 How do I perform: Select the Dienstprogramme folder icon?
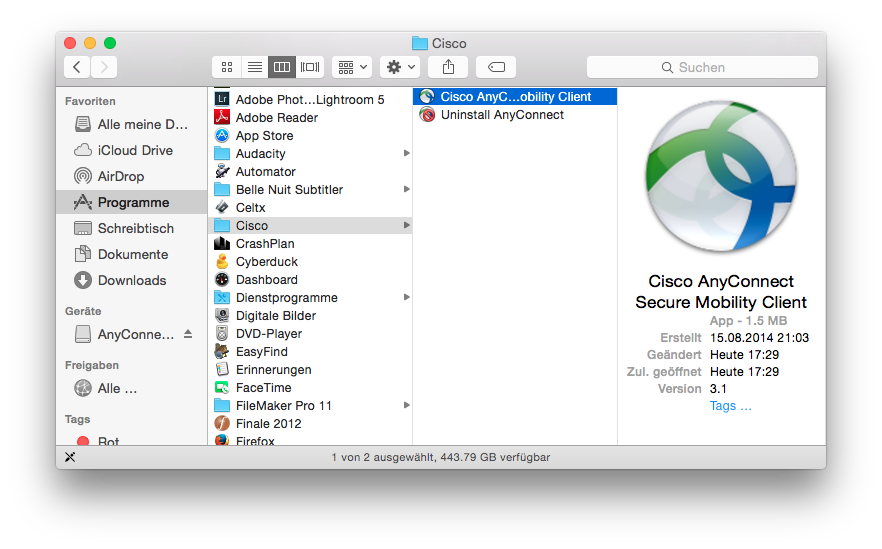click(222, 297)
